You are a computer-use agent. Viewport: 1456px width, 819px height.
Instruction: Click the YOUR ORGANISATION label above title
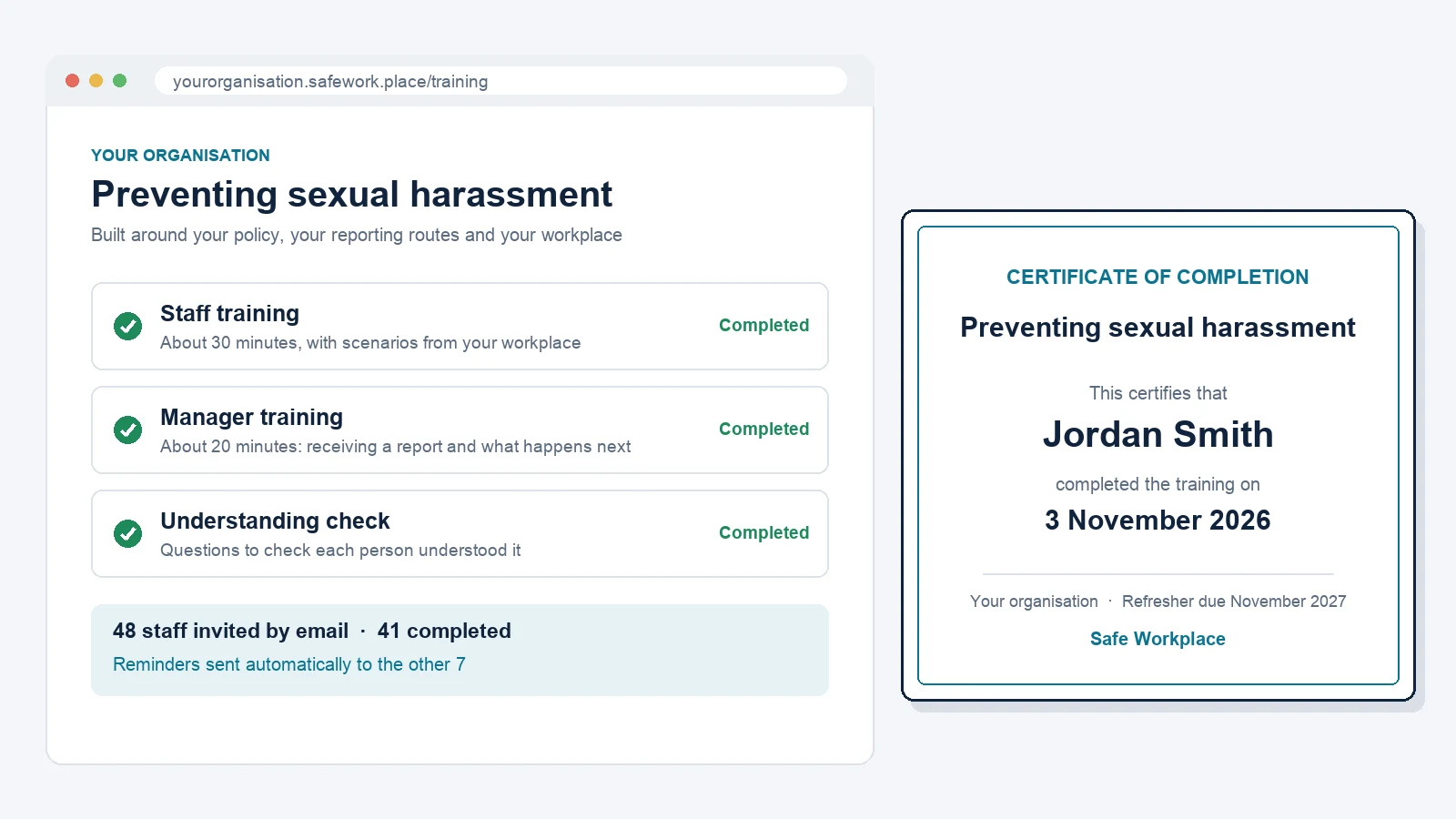click(180, 156)
